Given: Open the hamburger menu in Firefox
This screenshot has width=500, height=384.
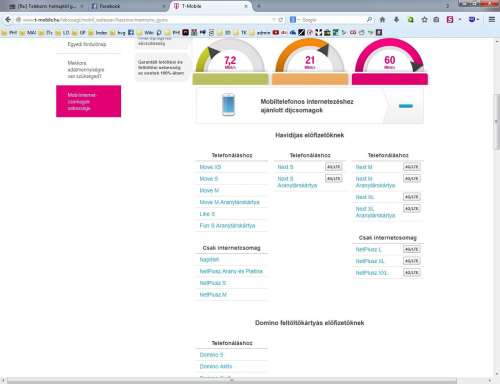Looking at the screenshot, I should tap(492, 20).
